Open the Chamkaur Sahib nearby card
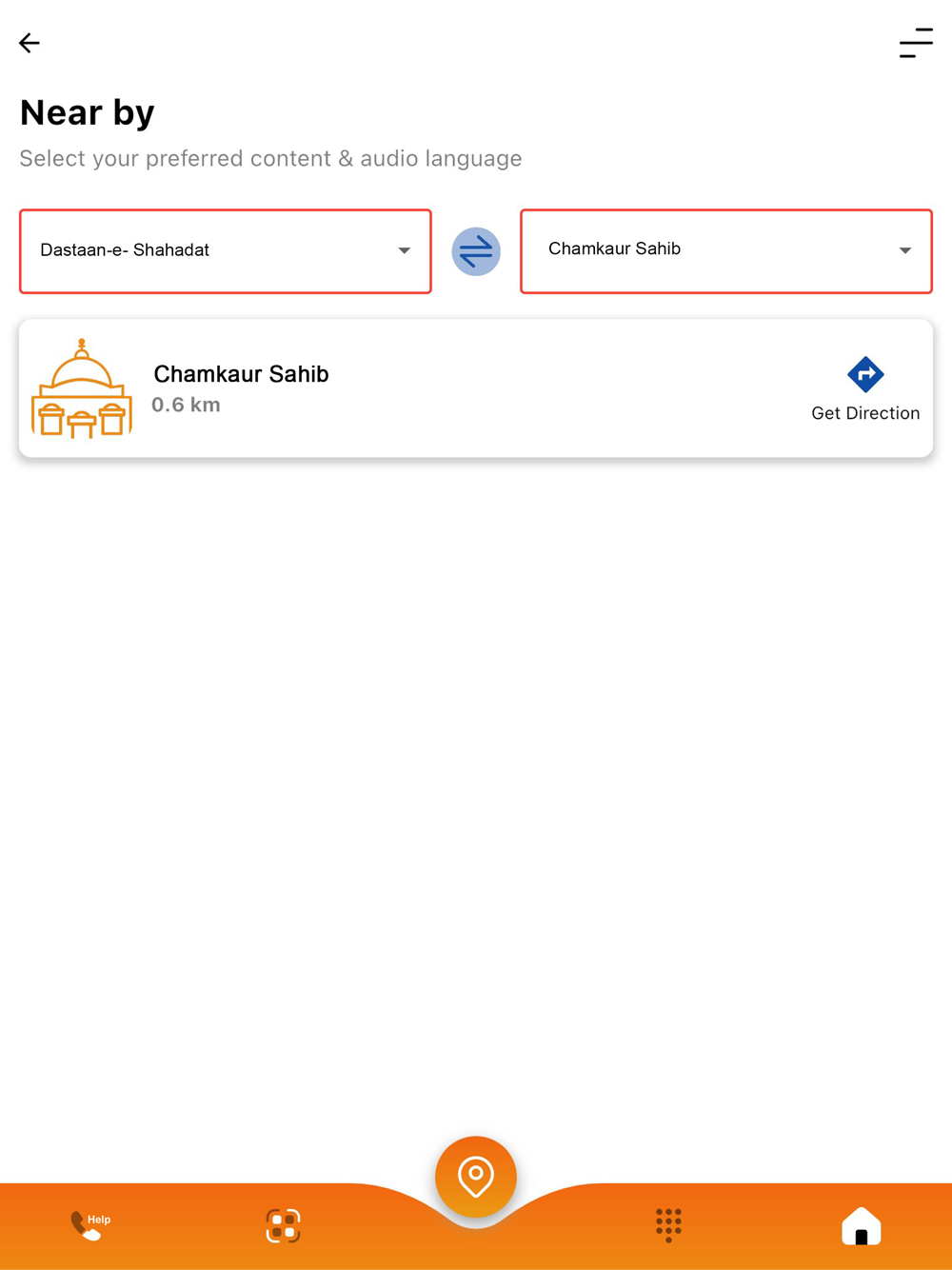This screenshot has width=952, height=1270. click(x=476, y=388)
